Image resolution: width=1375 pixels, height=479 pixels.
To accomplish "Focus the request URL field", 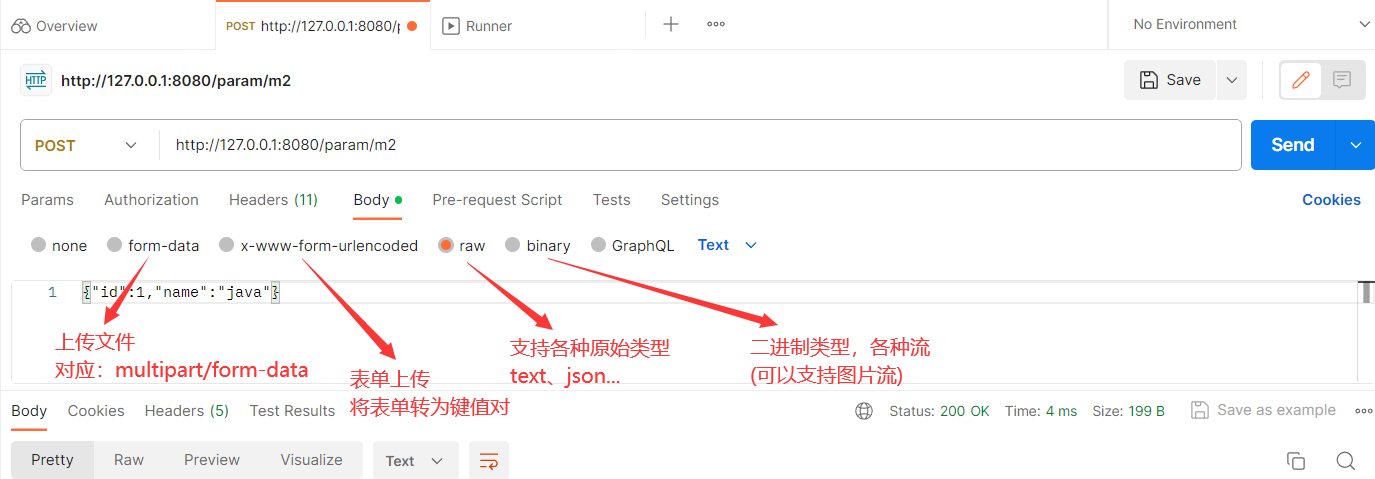I will click(700, 145).
